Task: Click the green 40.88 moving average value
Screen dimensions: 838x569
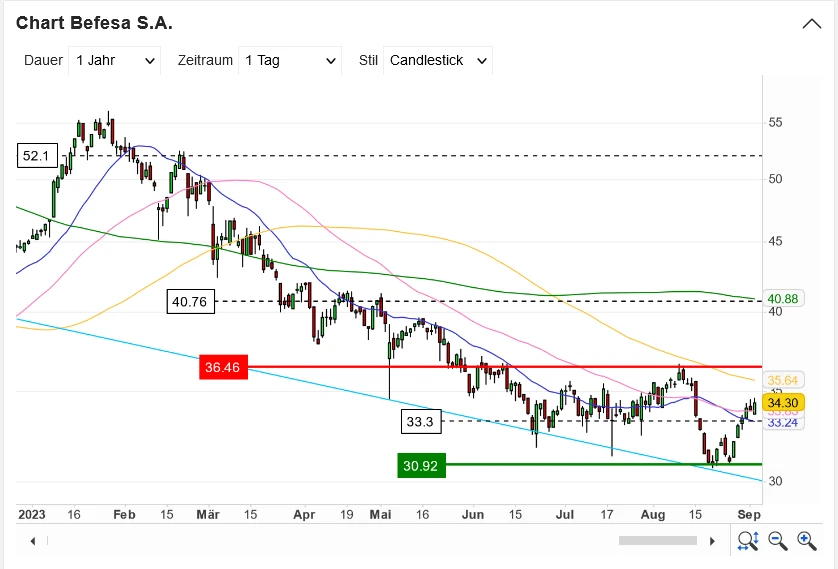Action: (x=782, y=298)
